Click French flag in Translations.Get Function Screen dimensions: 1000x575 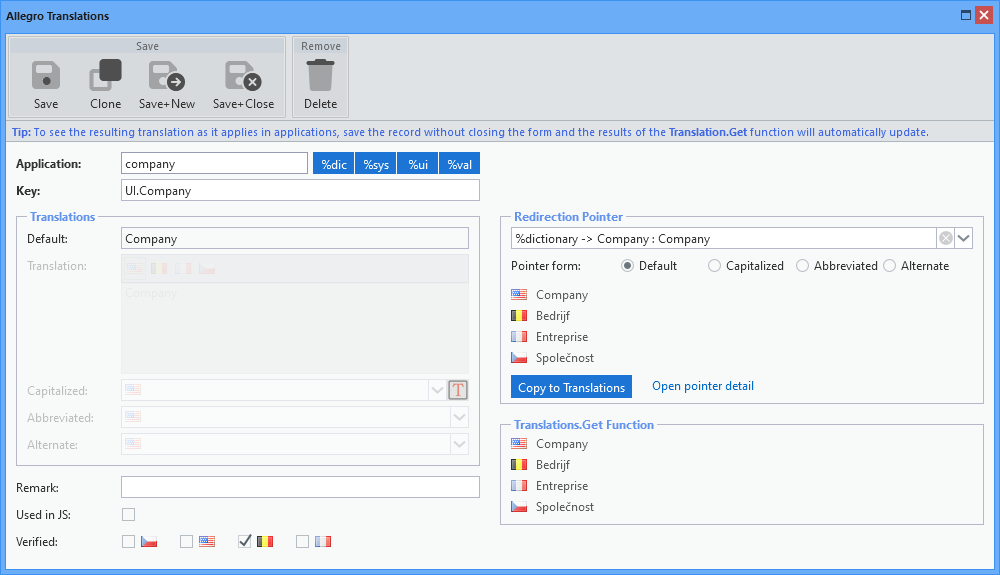click(x=519, y=486)
